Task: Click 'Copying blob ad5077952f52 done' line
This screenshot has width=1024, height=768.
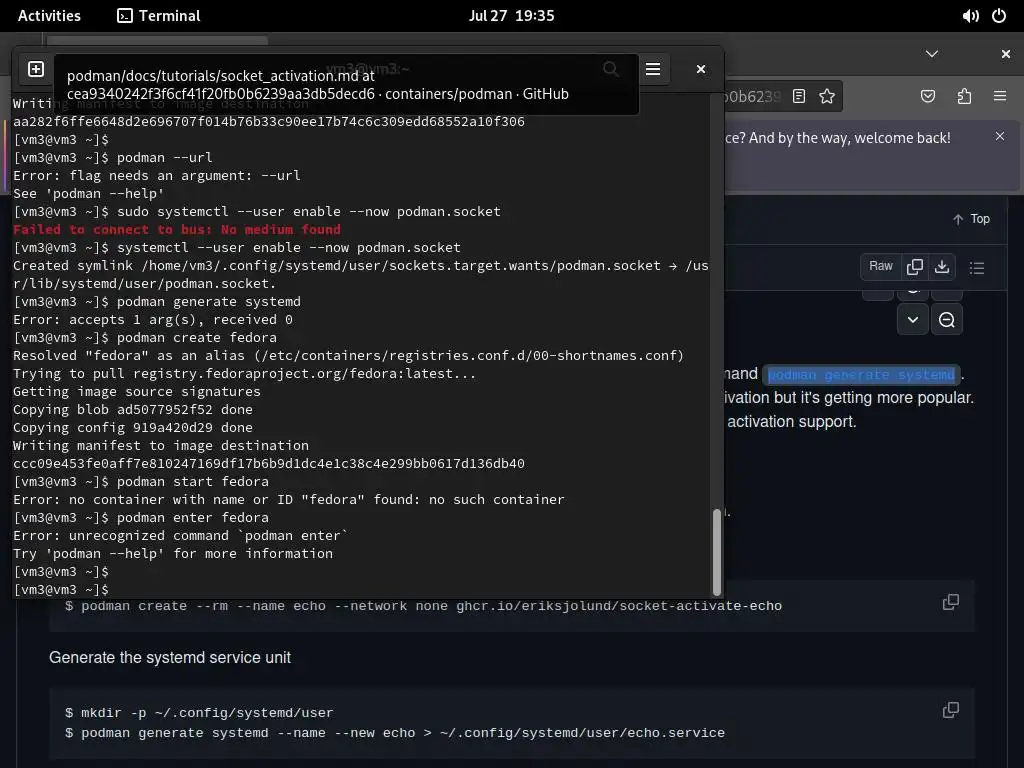Action: pyautogui.click(x=133, y=409)
